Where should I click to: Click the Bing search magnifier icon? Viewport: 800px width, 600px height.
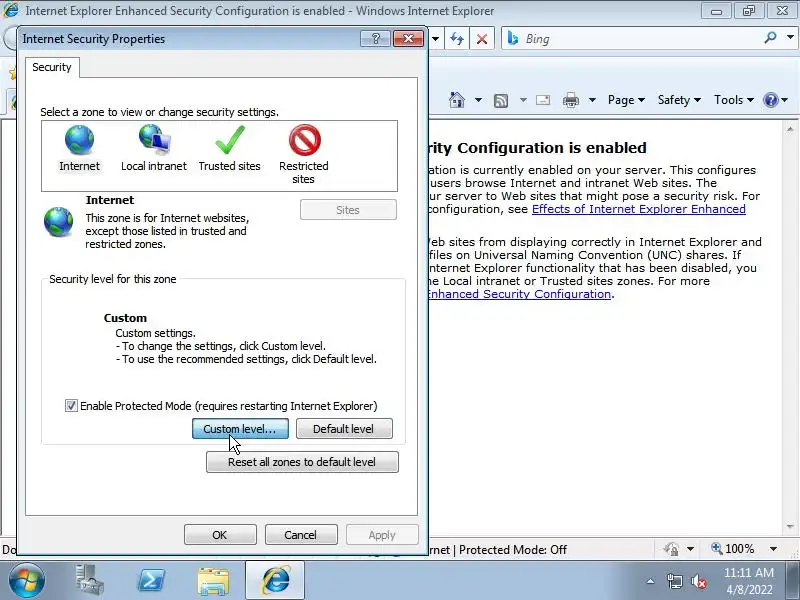(x=770, y=37)
